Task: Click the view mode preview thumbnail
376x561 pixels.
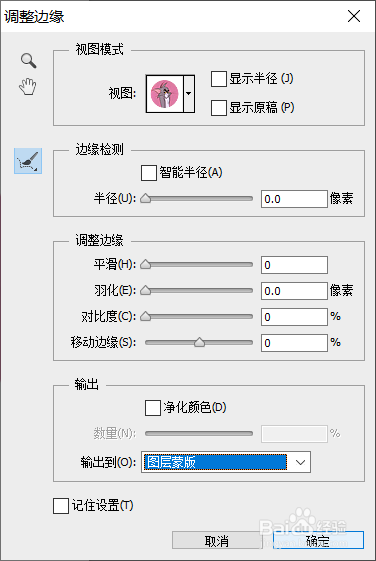Action: pyautogui.click(x=165, y=94)
